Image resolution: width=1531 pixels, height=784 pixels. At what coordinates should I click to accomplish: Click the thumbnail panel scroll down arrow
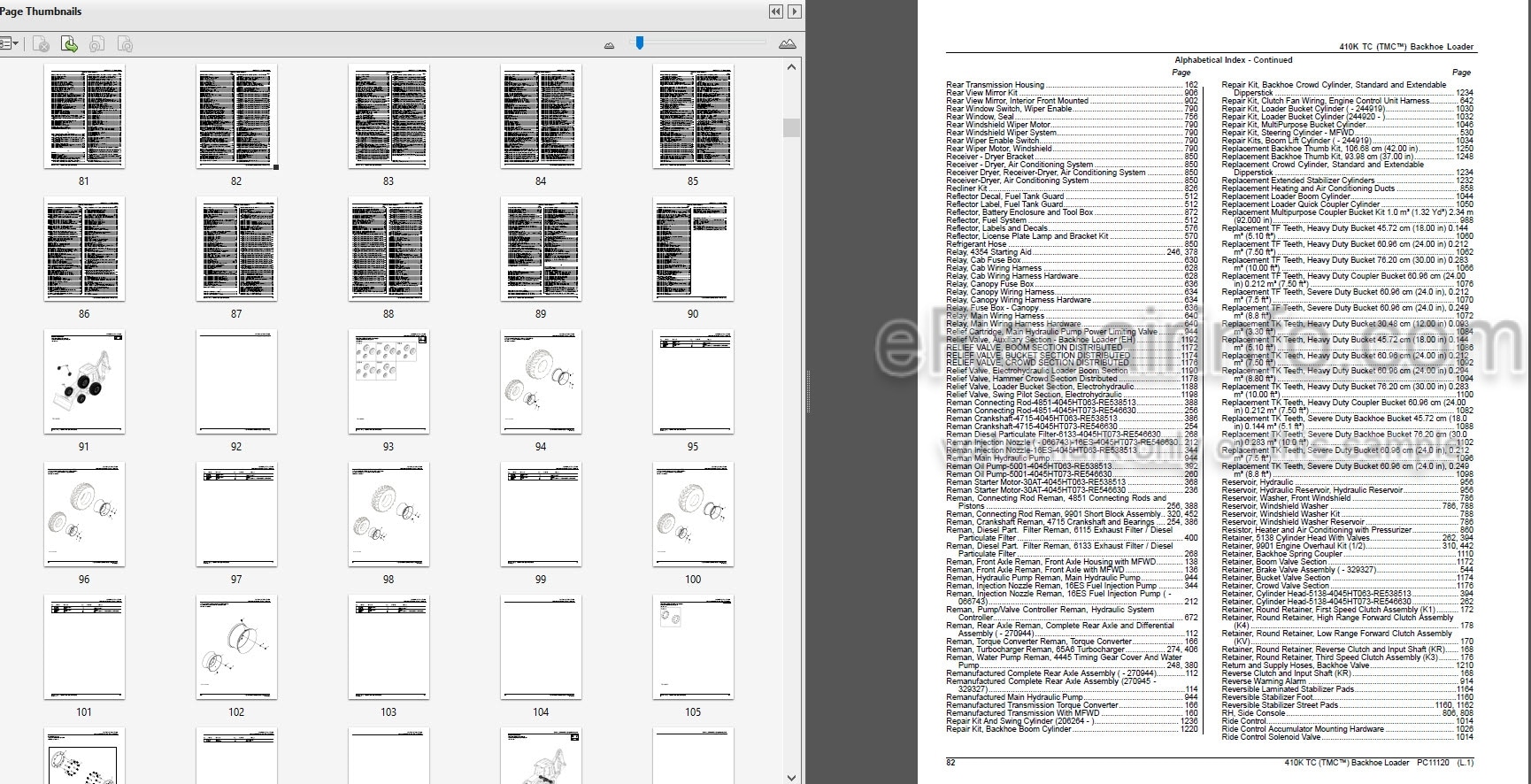(x=791, y=778)
